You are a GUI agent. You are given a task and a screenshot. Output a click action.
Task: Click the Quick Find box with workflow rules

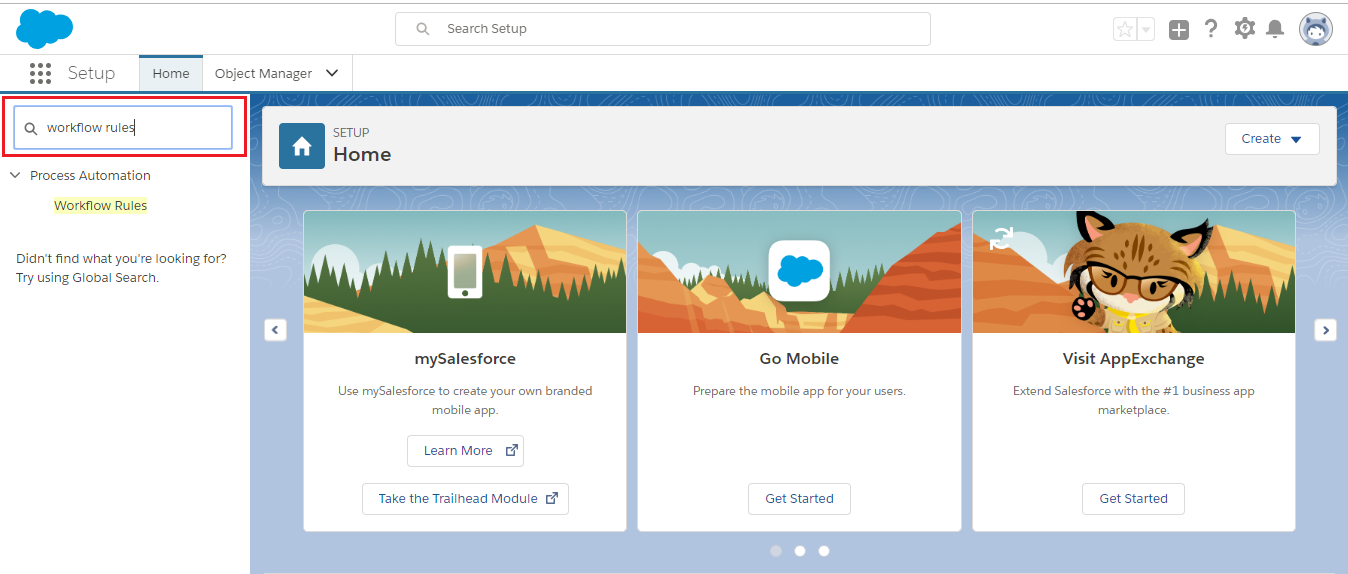[123, 128]
